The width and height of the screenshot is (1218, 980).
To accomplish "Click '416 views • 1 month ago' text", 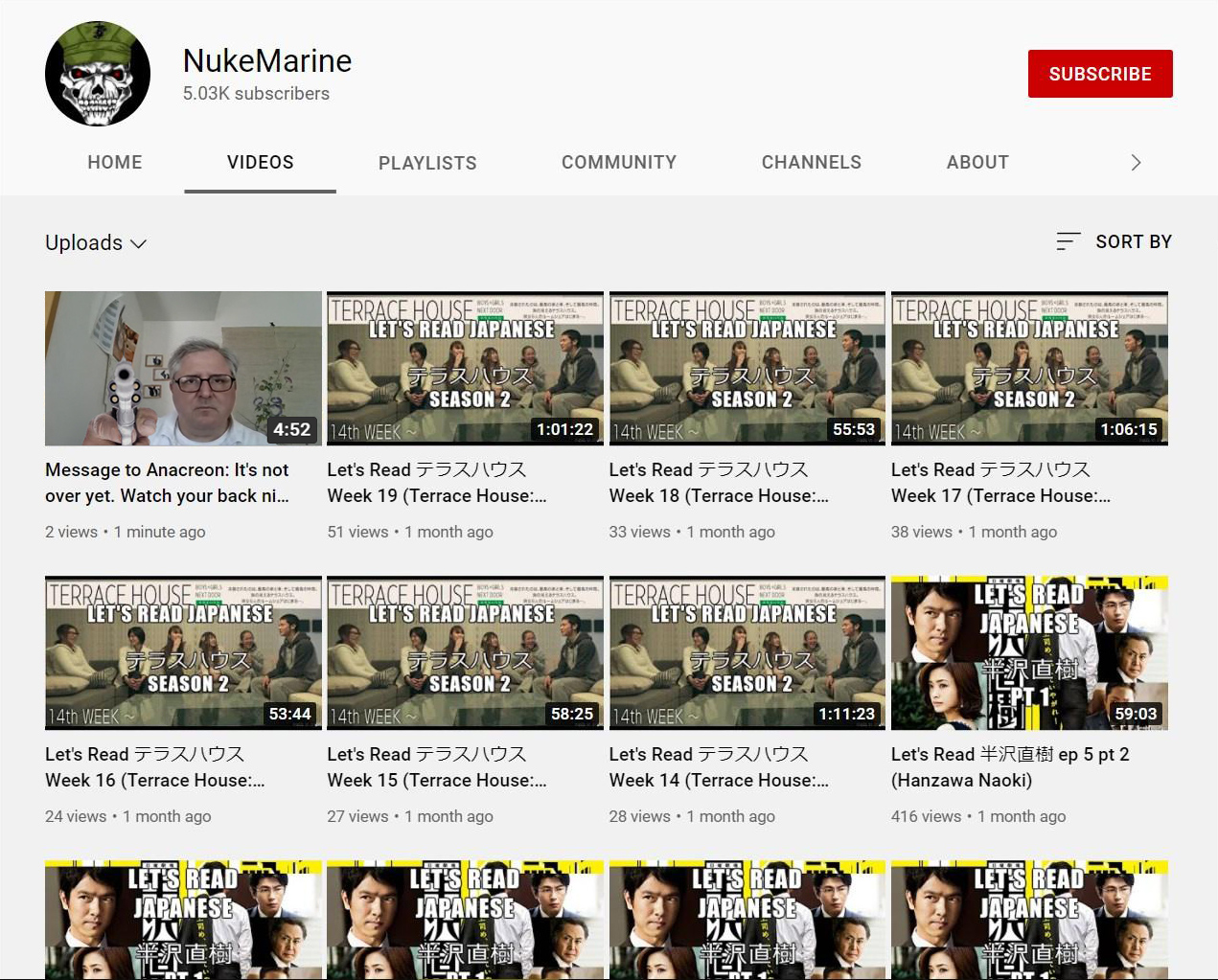I will coord(978,816).
